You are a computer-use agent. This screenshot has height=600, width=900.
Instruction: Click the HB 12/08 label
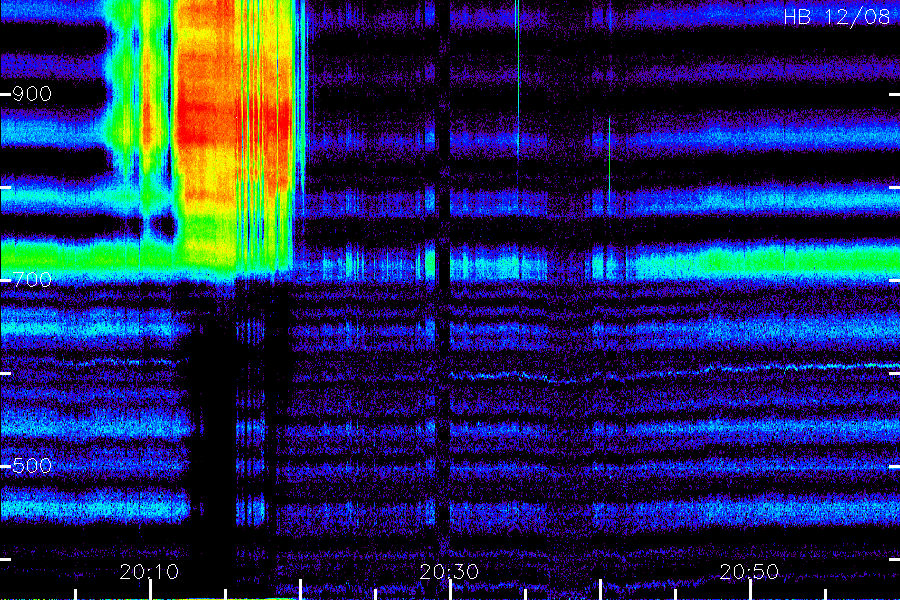click(836, 17)
